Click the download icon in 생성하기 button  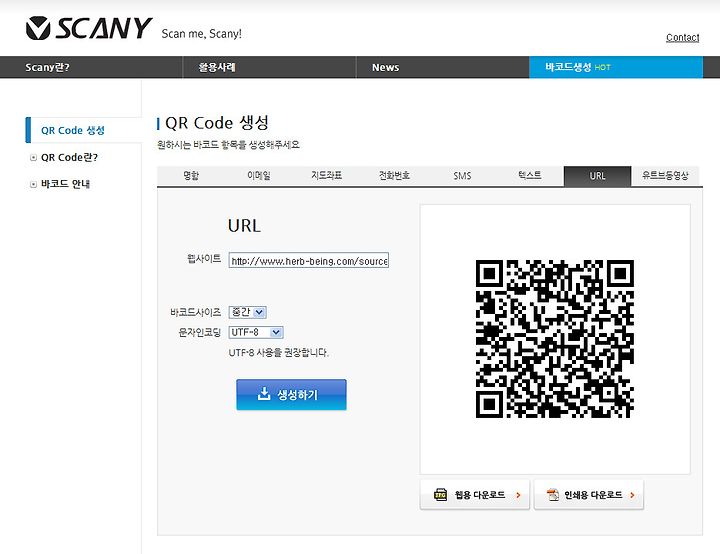click(264, 394)
